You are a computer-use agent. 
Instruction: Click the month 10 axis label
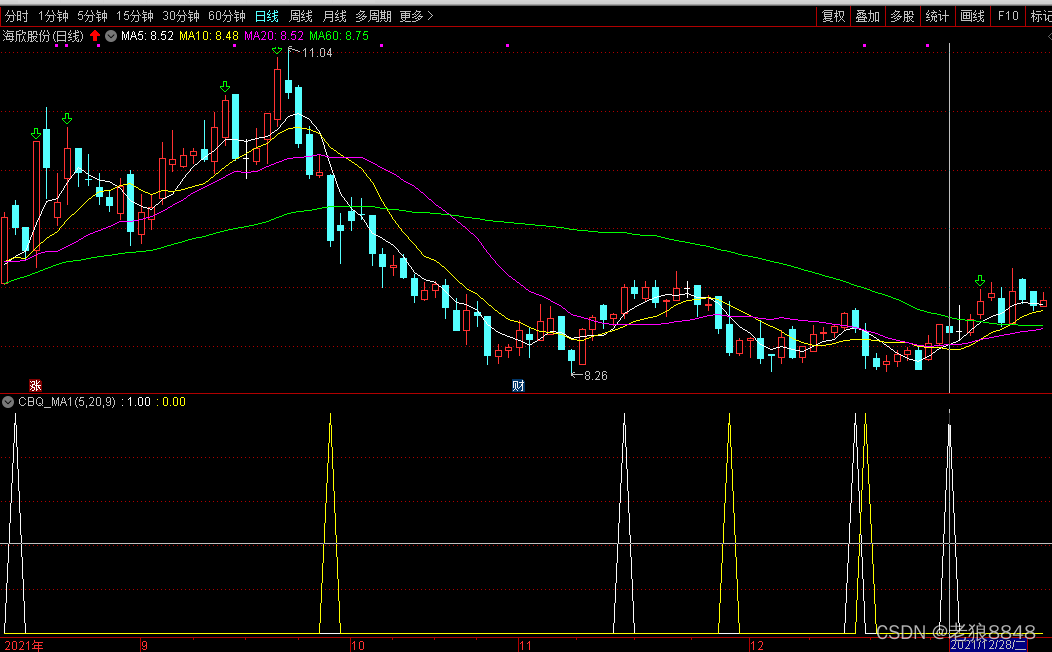(358, 645)
